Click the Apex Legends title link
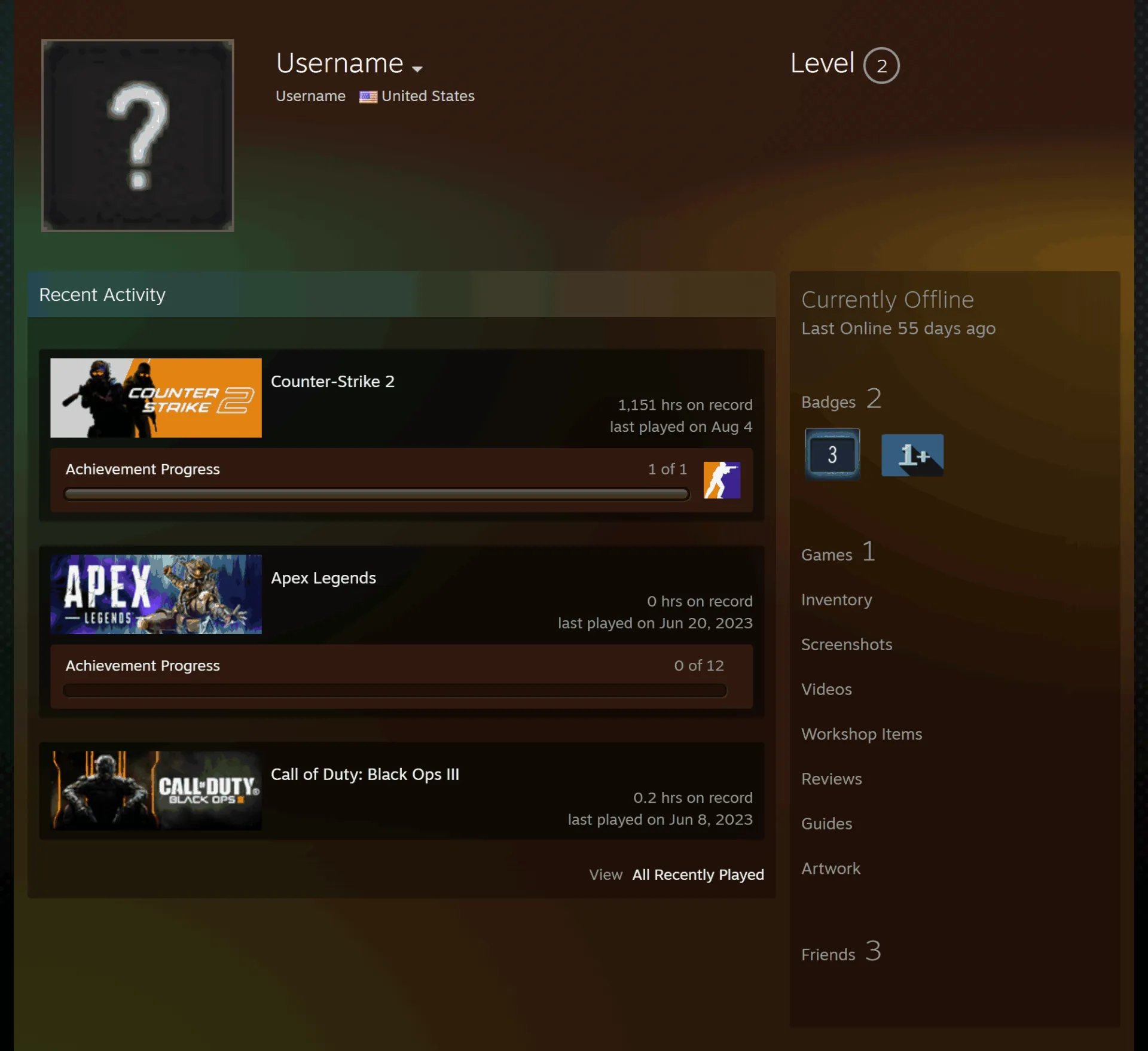This screenshot has width=1148, height=1051. click(323, 578)
